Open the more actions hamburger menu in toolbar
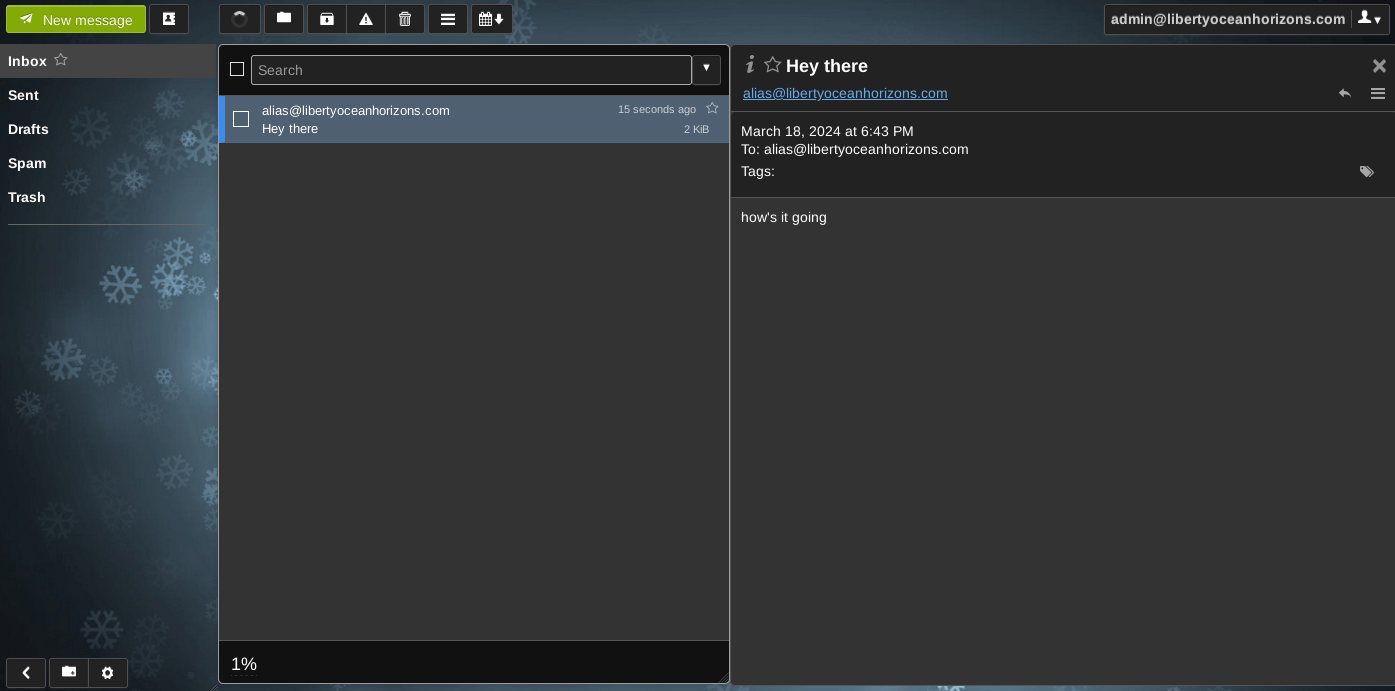1395x691 pixels. click(448, 19)
